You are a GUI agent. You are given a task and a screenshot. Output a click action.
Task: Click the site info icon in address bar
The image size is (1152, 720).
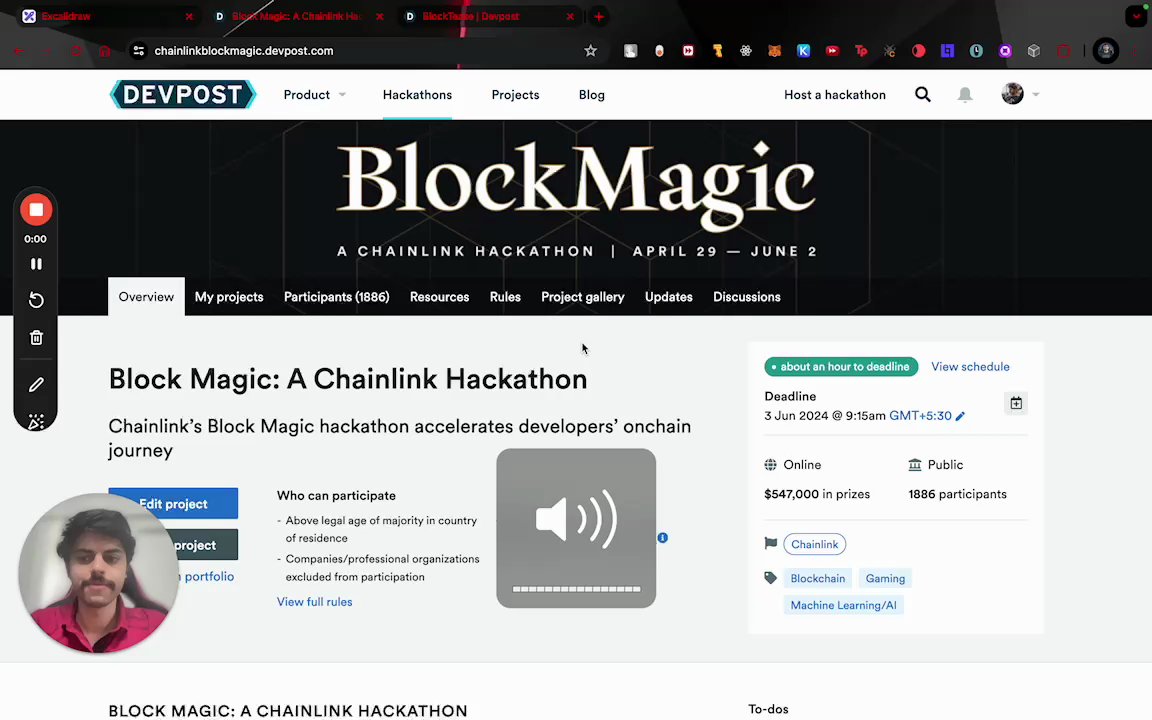138,51
